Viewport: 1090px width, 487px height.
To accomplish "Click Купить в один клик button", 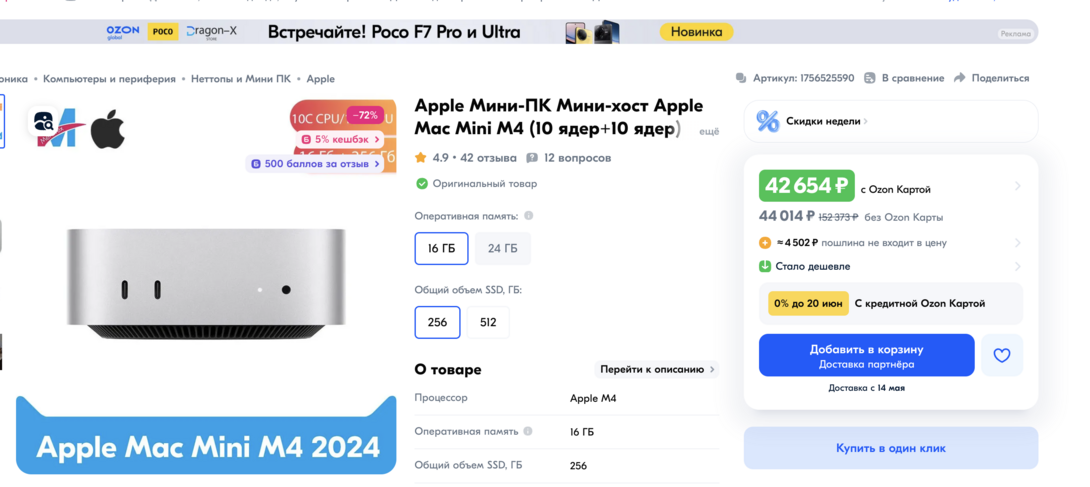I will 890,448.
